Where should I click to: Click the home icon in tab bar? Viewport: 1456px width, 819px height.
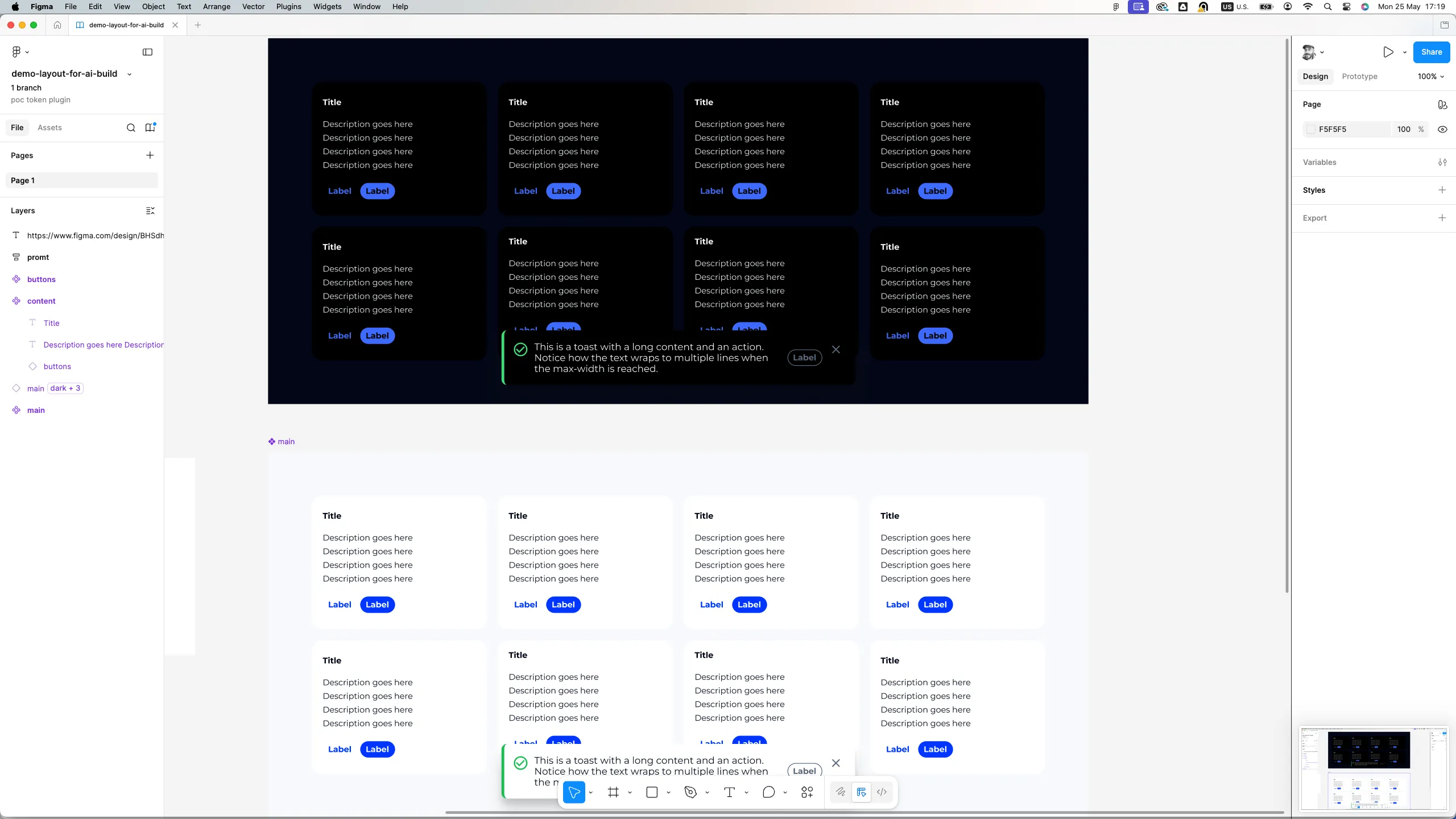[x=57, y=25]
